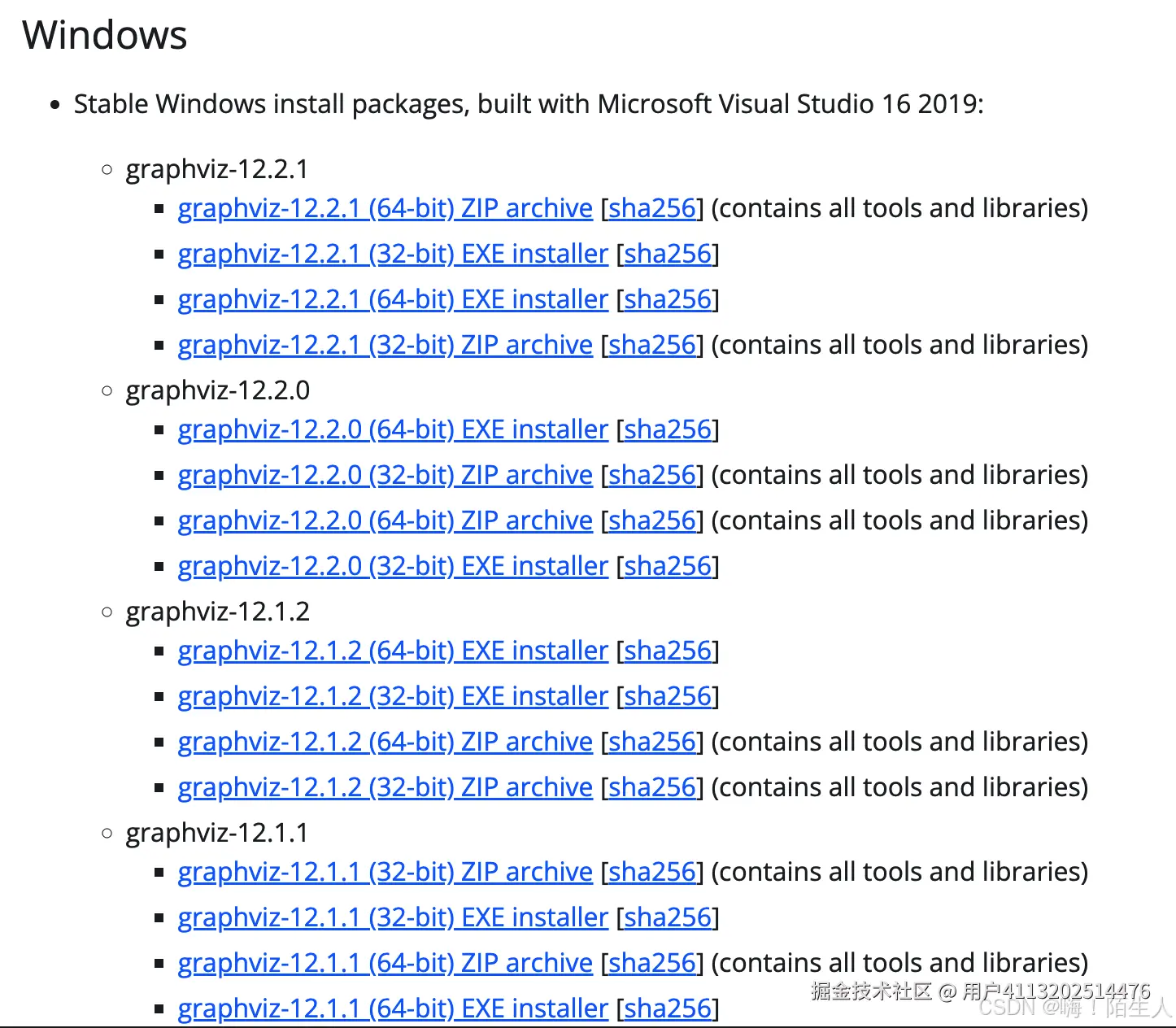Open sha256 for graphviz-12.2.0 32-bit EXE installer
Screen dimensions: 1176x1028
click(x=668, y=566)
